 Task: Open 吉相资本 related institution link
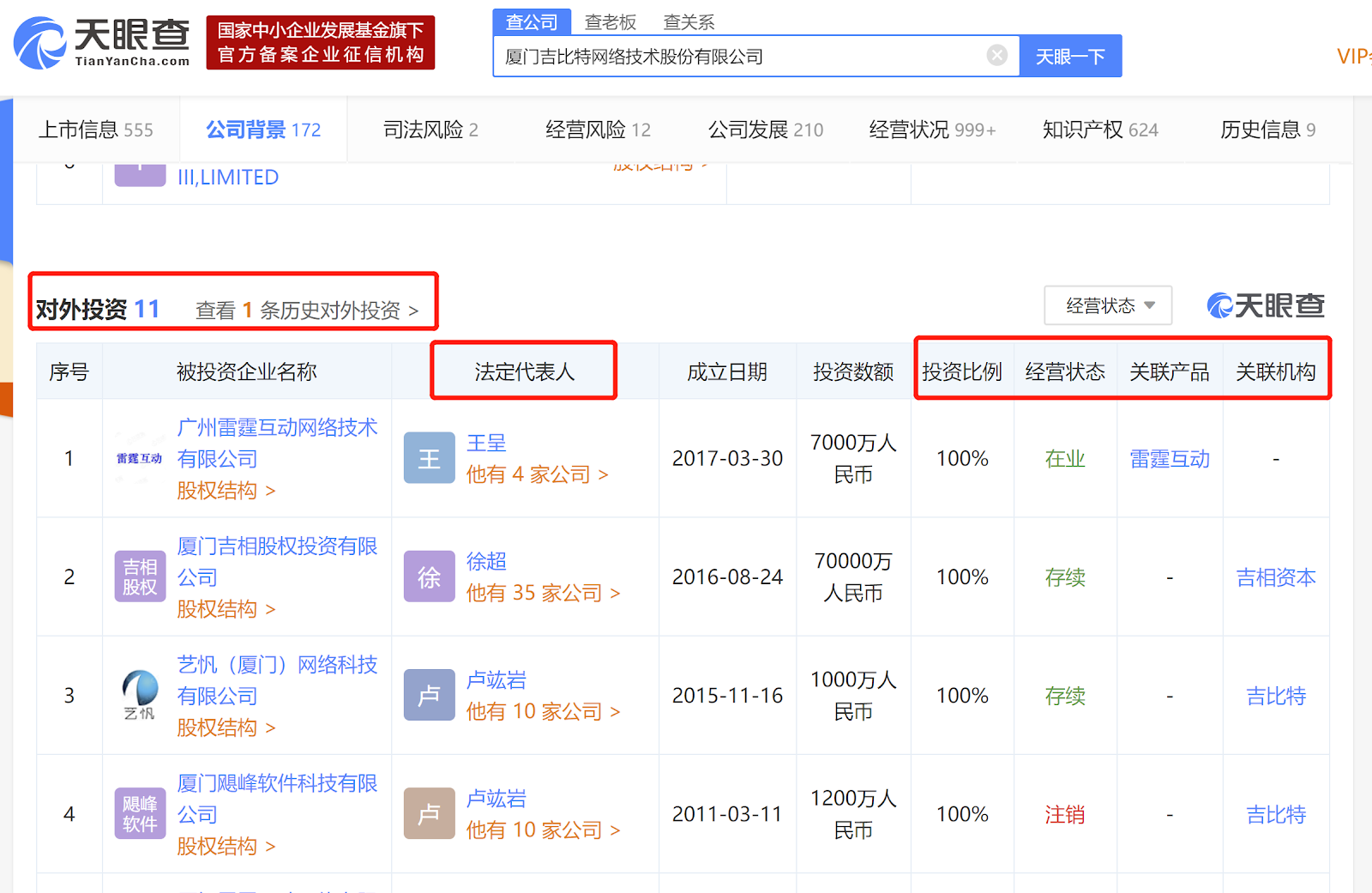pos(1276,577)
